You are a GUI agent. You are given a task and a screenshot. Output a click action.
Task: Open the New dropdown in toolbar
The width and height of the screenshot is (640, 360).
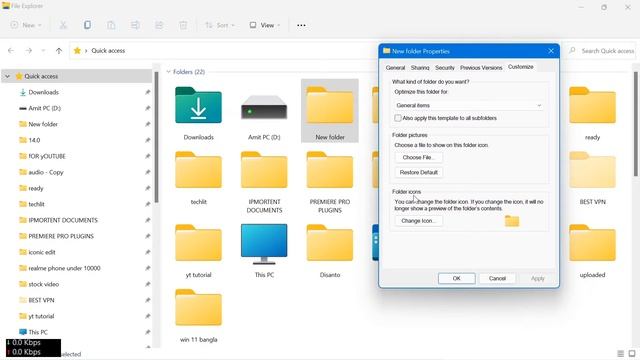(26, 25)
